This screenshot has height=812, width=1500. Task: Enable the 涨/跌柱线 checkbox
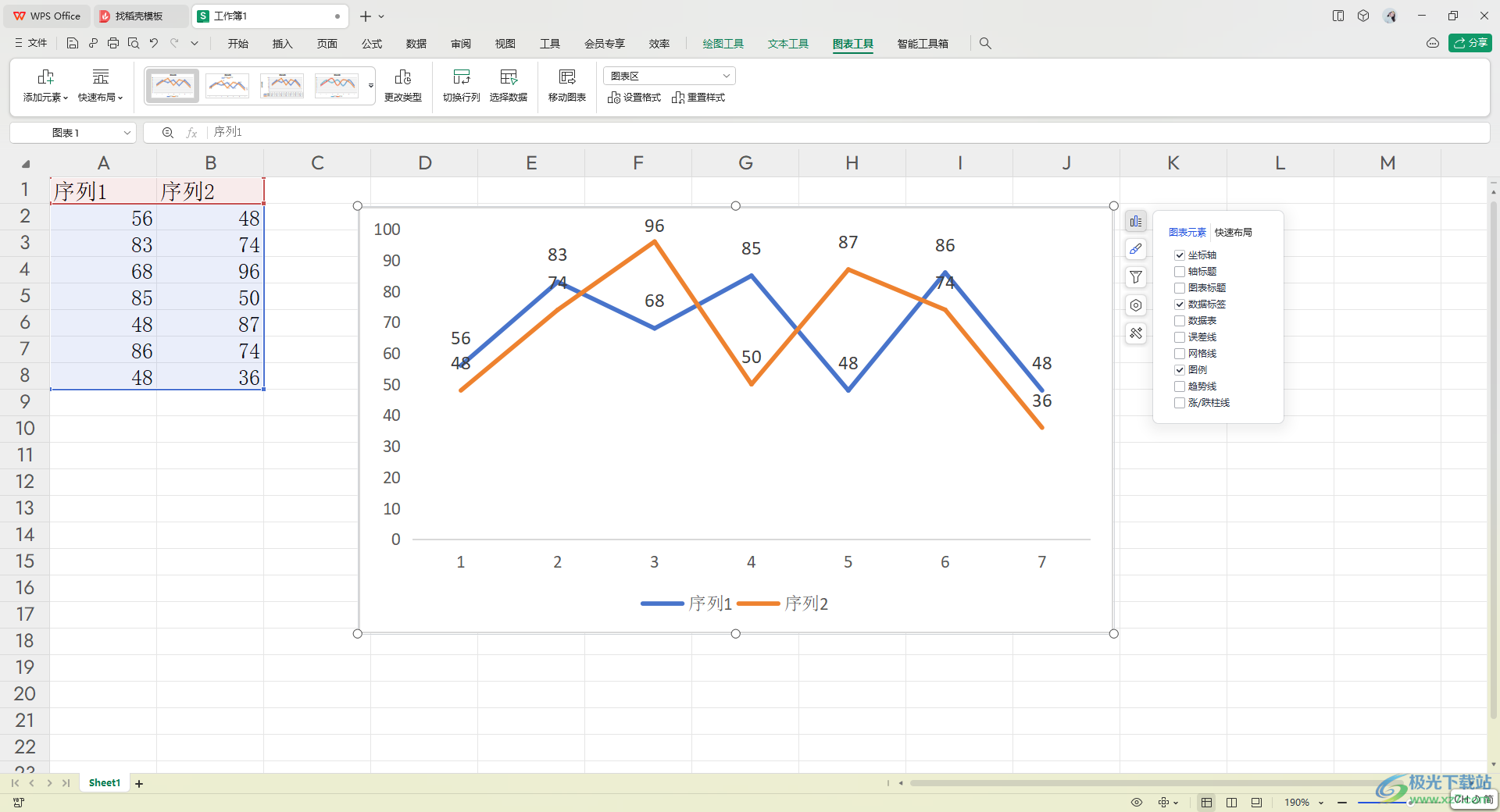1180,403
